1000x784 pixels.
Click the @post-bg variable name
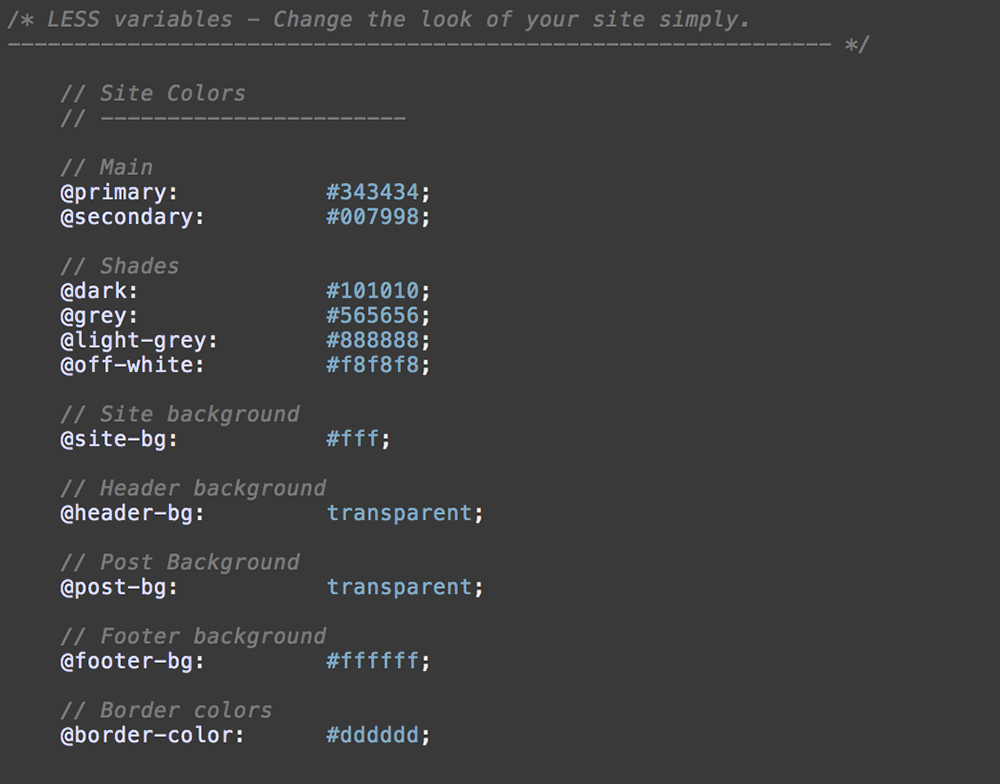pyautogui.click(x=118, y=587)
